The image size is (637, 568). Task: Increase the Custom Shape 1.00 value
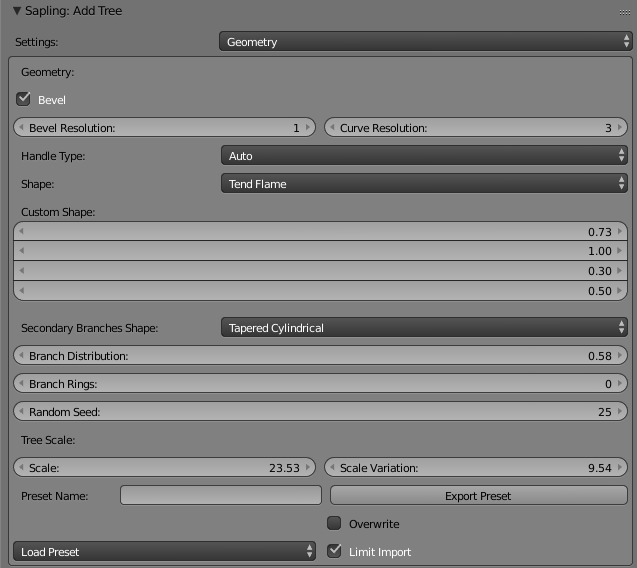point(620,251)
